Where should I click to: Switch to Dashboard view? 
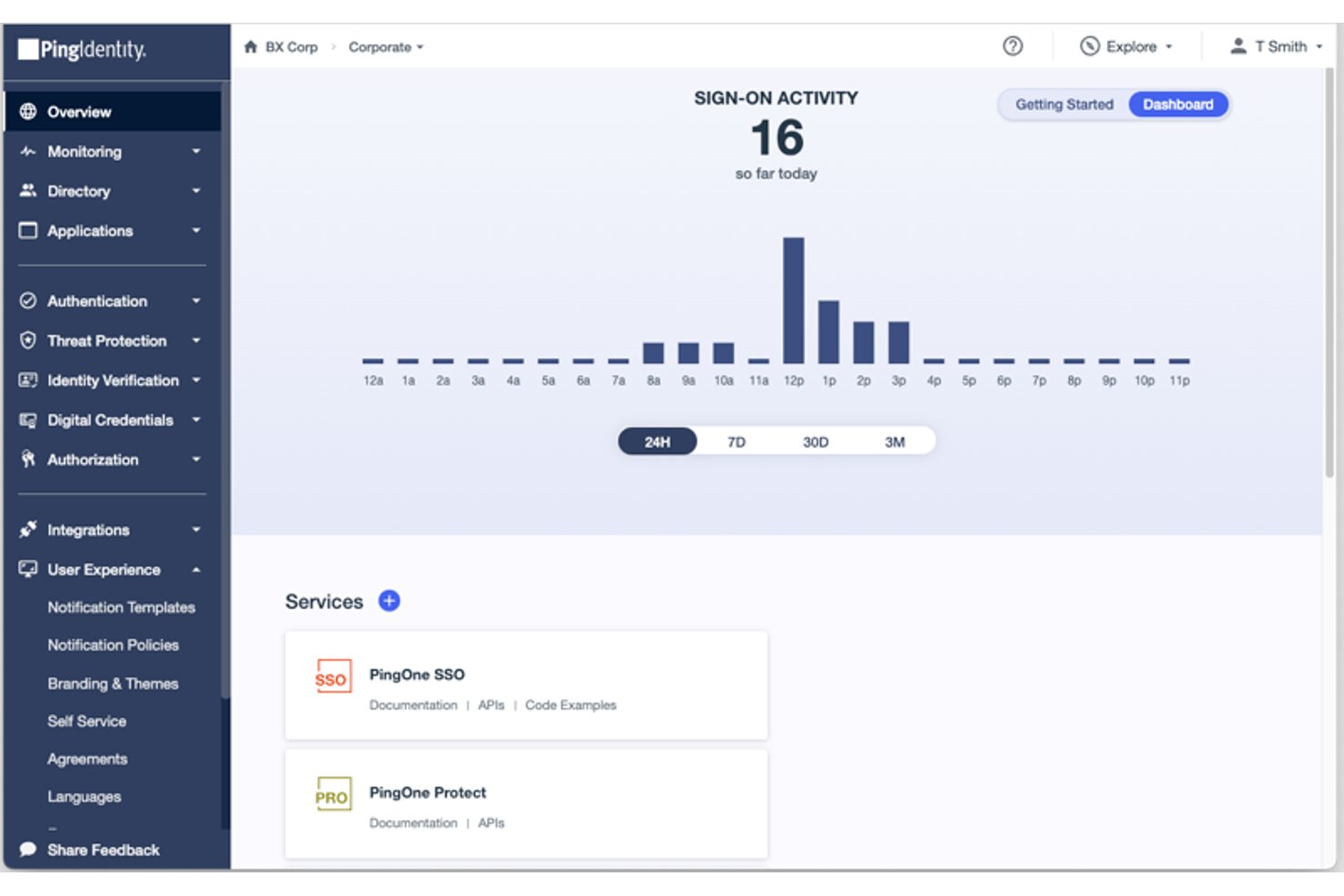pyautogui.click(x=1178, y=104)
